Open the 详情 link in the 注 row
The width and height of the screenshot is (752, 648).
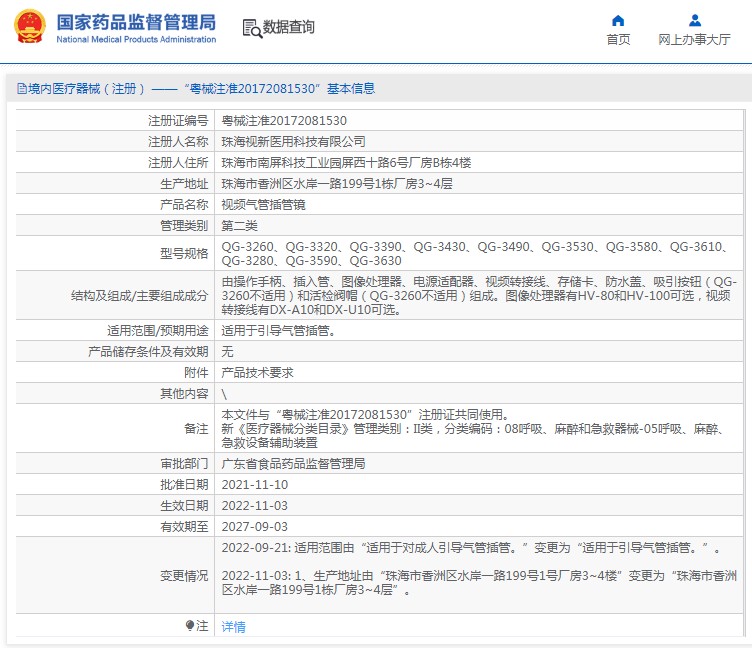click(233, 627)
